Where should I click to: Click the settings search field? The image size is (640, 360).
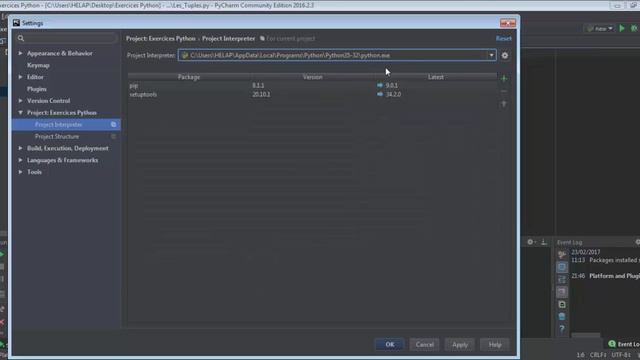(x=67, y=38)
